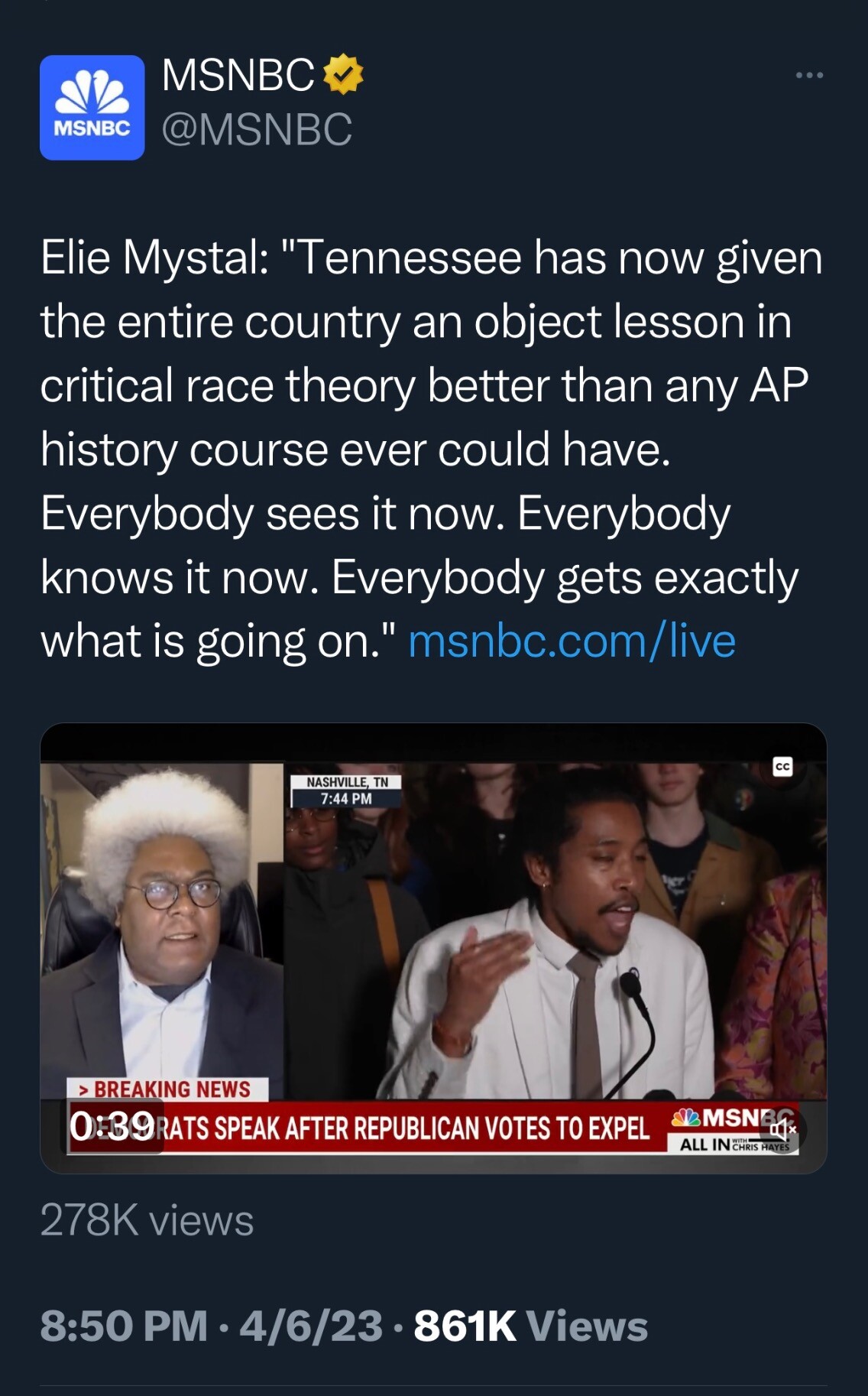Open the msnbc.com/live link
Screen dimensions: 868x1396
[x=572, y=641]
